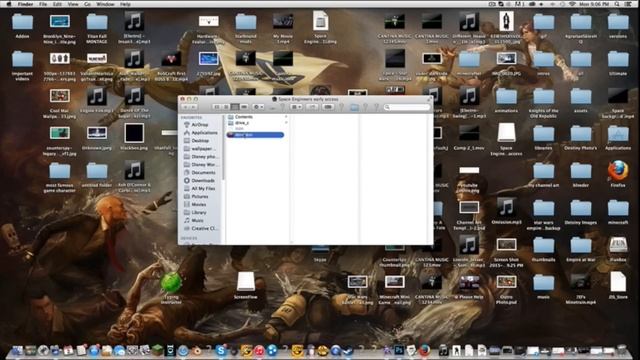Screen dimensions: 640x360
Task: Open AirDrop in Finder sidebar
Action: pyautogui.click(x=200, y=124)
